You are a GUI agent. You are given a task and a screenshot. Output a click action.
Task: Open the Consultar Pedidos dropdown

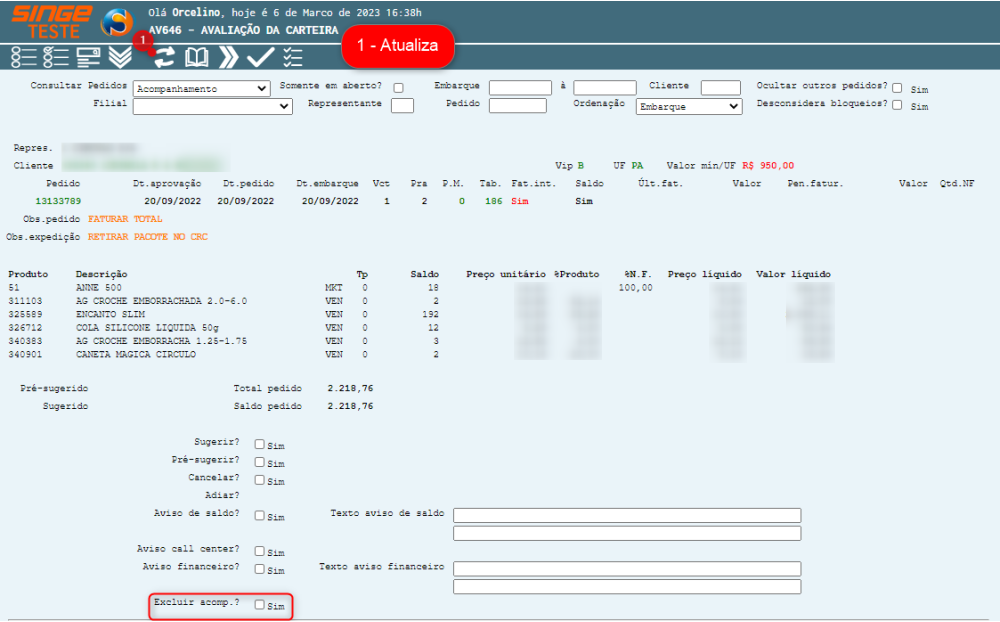(201, 88)
